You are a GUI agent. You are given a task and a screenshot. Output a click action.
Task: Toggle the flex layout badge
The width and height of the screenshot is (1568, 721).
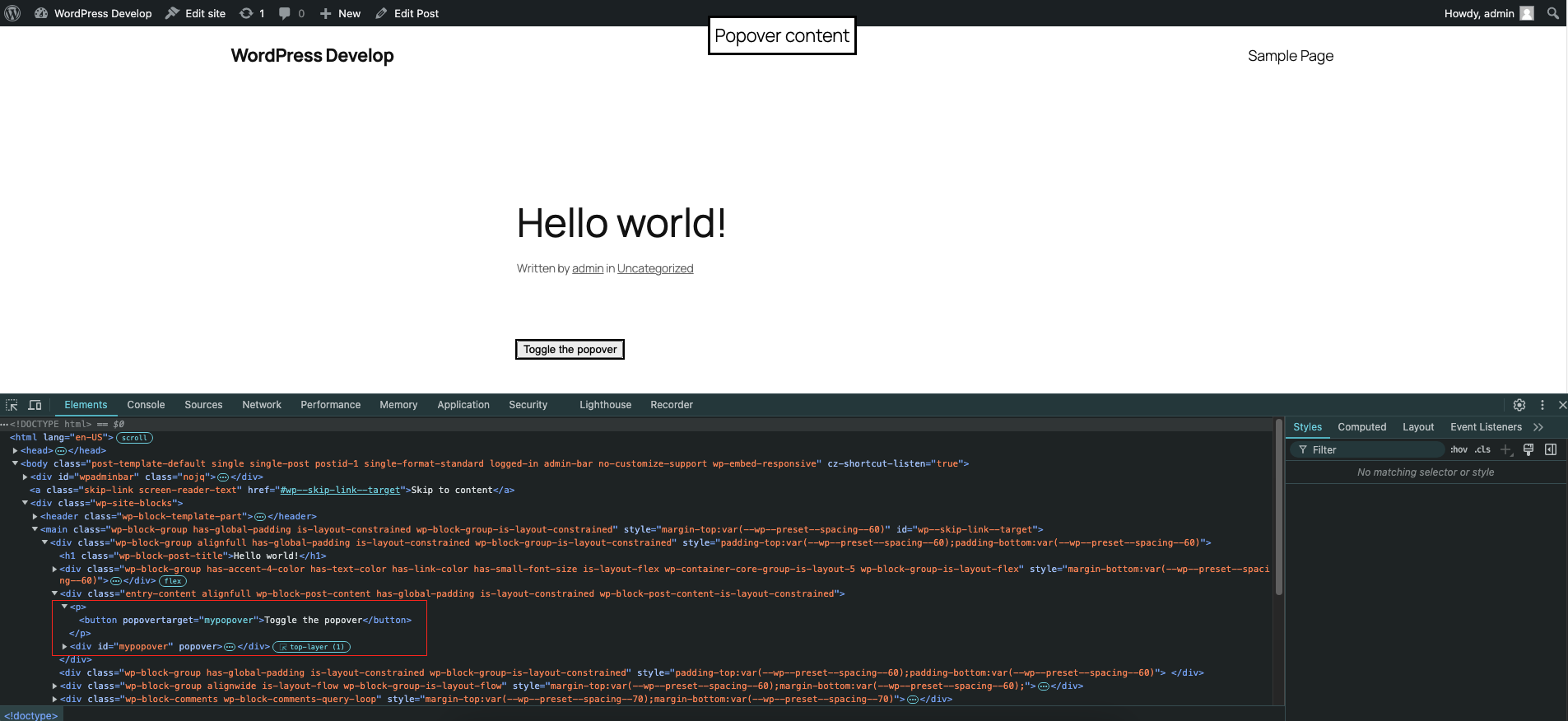(x=173, y=581)
